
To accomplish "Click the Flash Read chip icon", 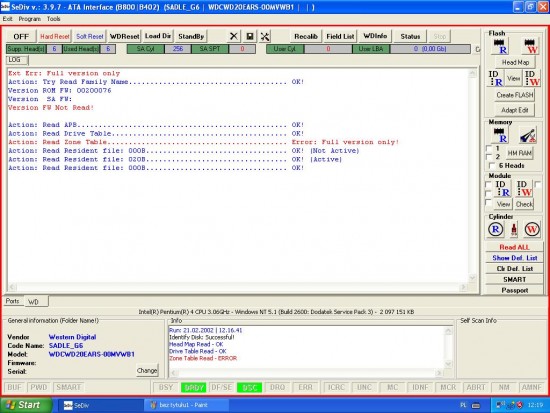I will tap(500, 46).
